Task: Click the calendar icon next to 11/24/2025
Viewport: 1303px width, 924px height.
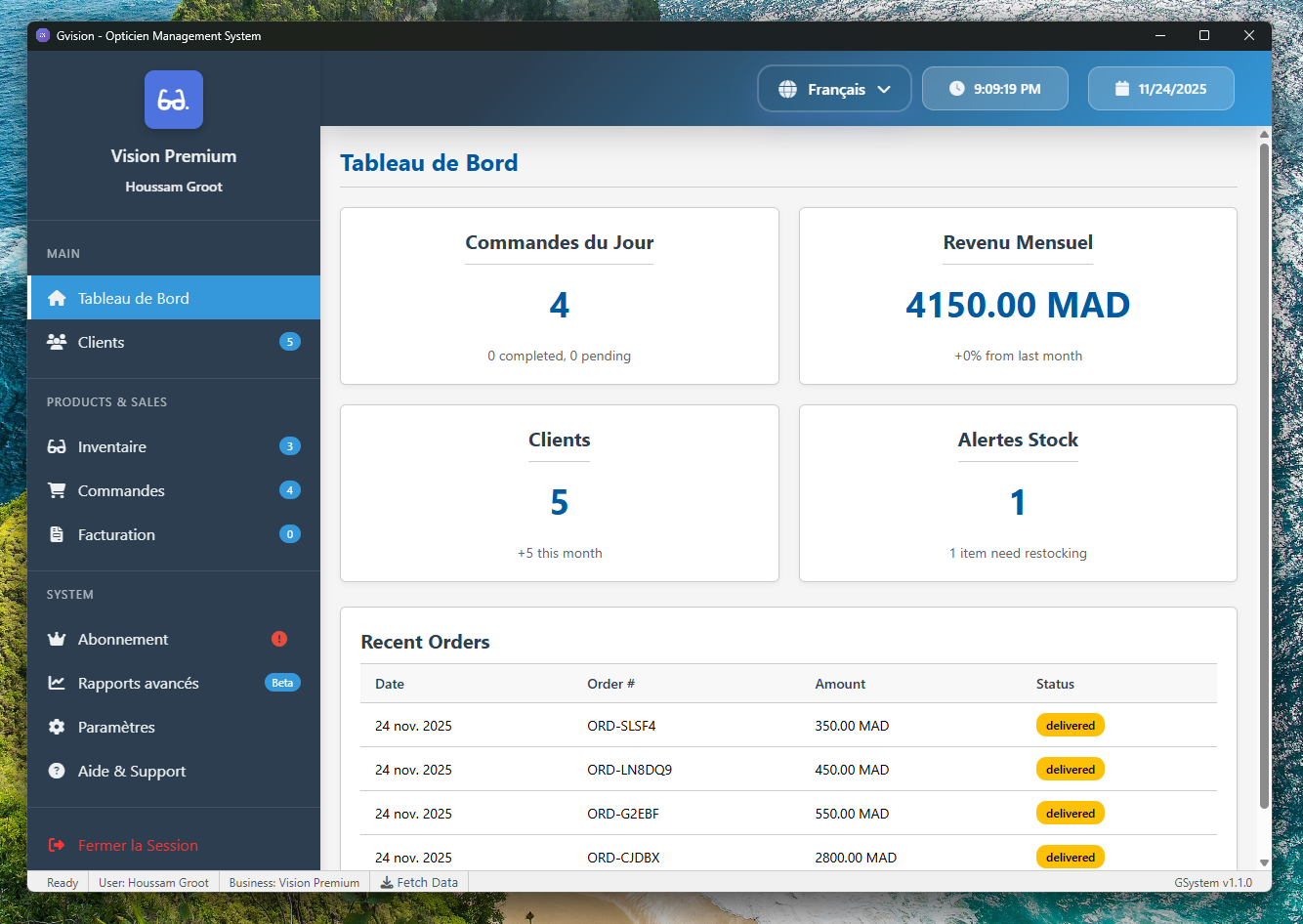Action: pyautogui.click(x=1122, y=88)
